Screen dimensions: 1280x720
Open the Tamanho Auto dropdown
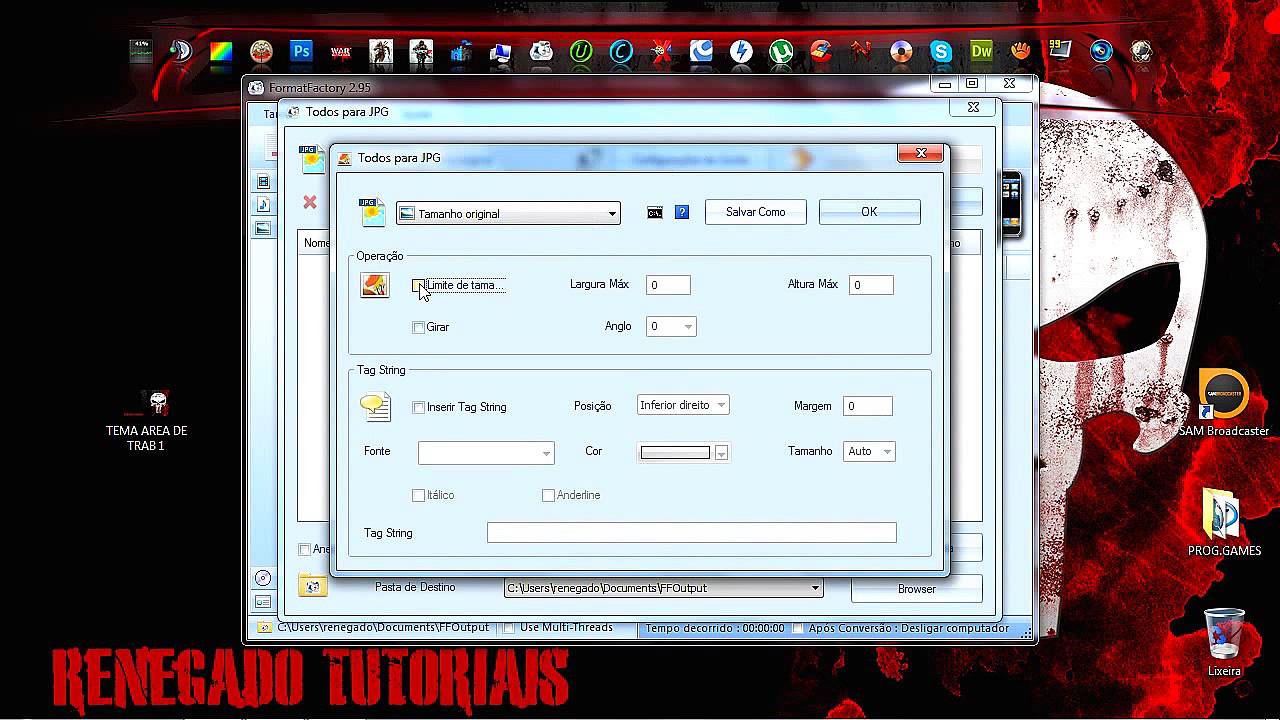pos(869,451)
